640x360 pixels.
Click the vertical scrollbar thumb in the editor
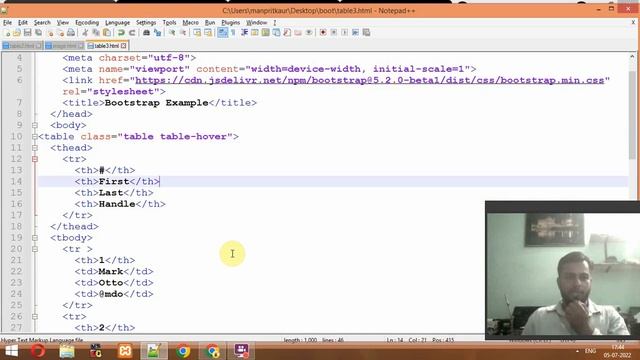632,115
